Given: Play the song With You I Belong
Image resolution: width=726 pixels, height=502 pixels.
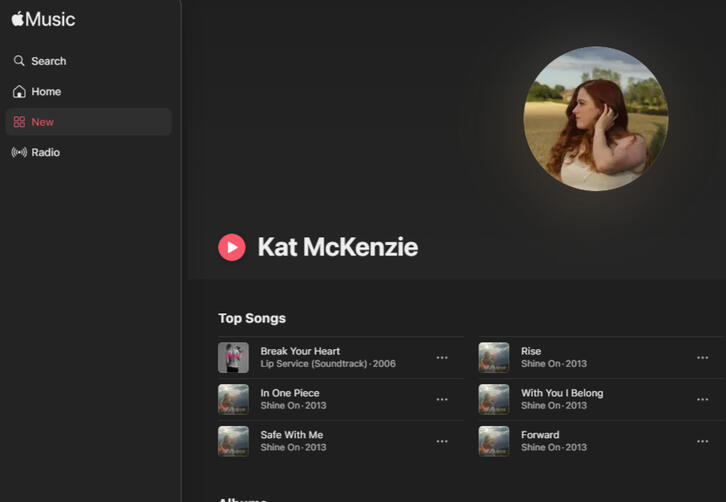Looking at the screenshot, I should coord(562,393).
